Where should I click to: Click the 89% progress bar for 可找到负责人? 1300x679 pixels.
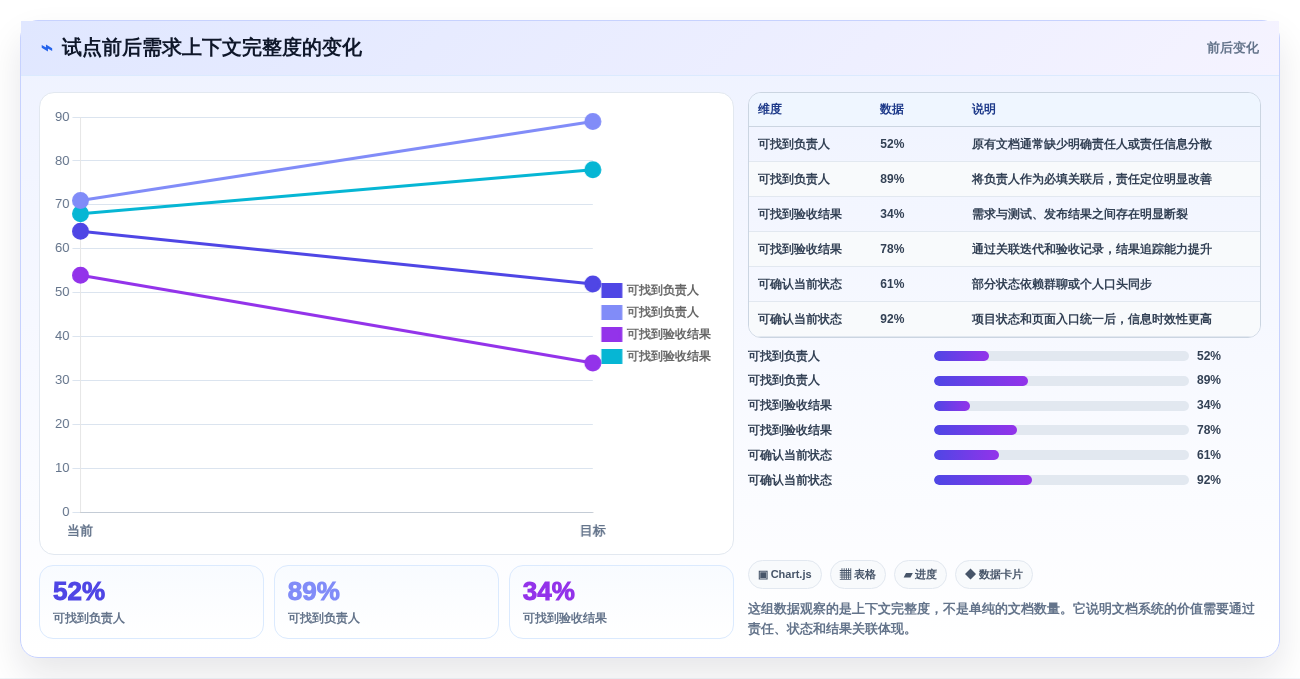click(x=1061, y=381)
